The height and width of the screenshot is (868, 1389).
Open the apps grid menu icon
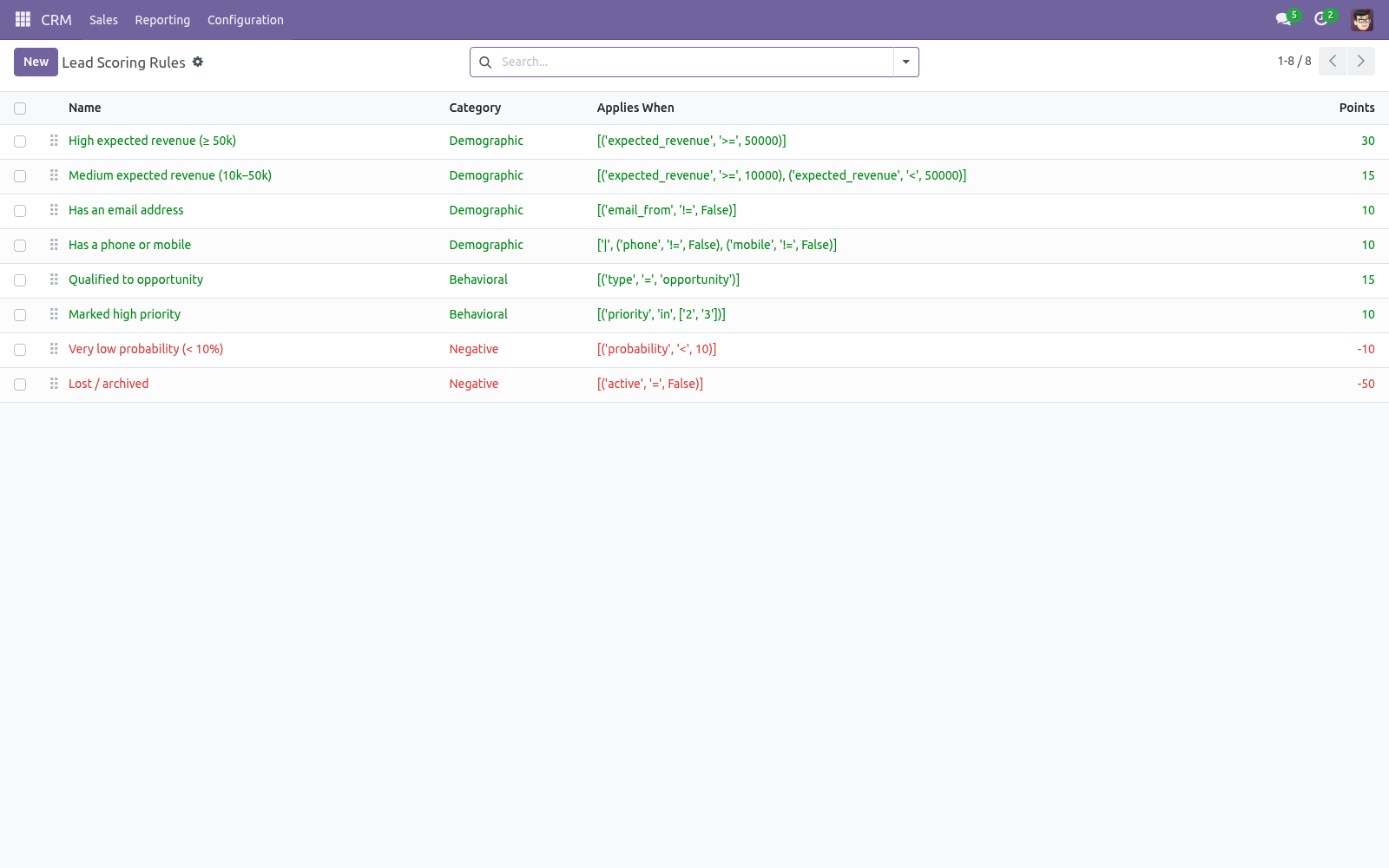(23, 19)
